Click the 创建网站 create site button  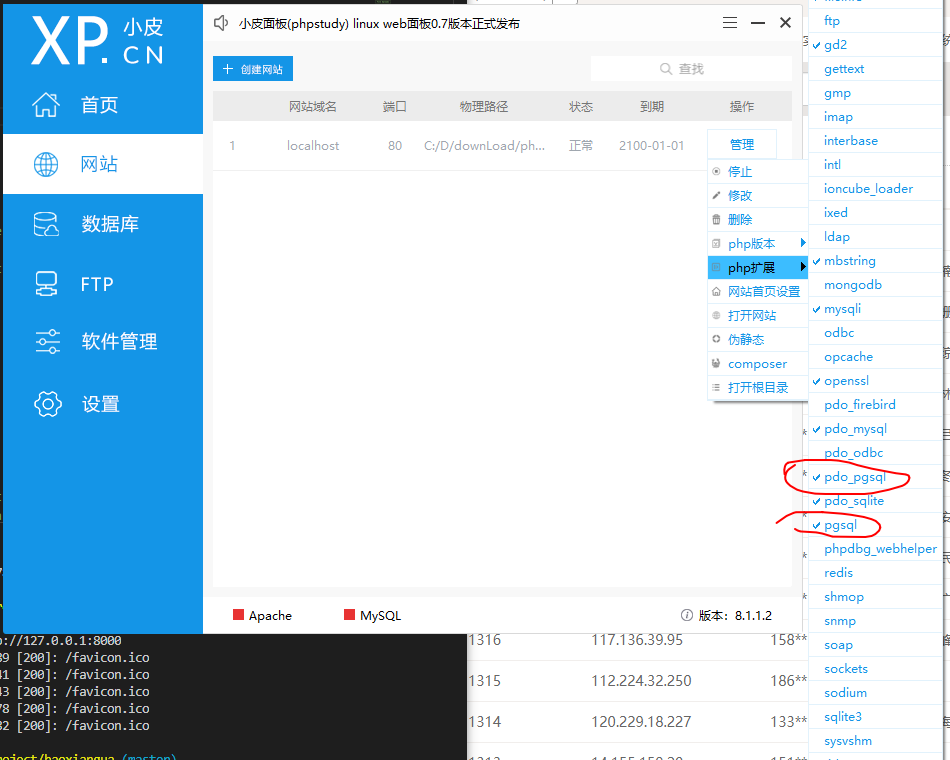[x=252, y=69]
